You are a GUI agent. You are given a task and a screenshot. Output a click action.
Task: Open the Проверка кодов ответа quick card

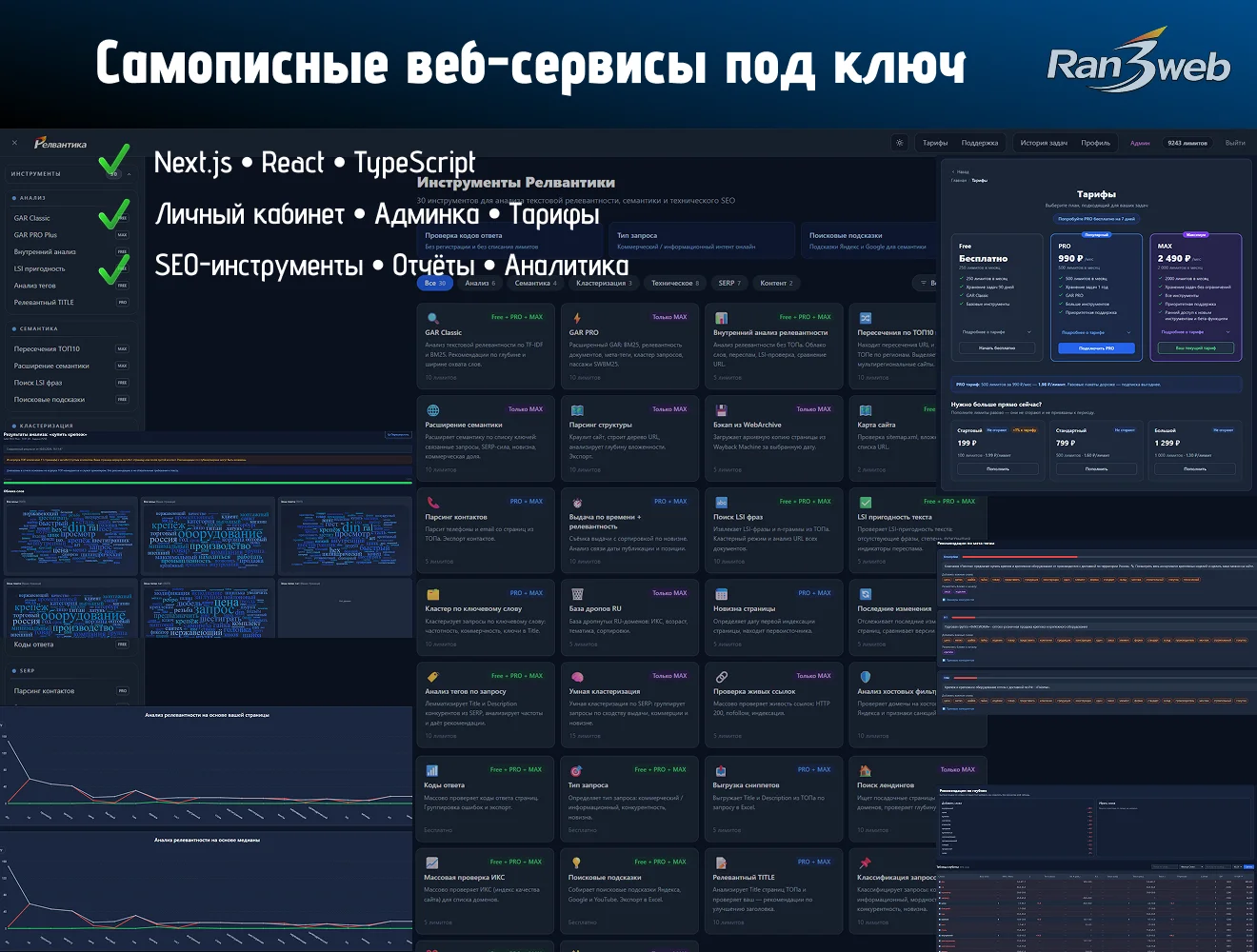[509, 241]
